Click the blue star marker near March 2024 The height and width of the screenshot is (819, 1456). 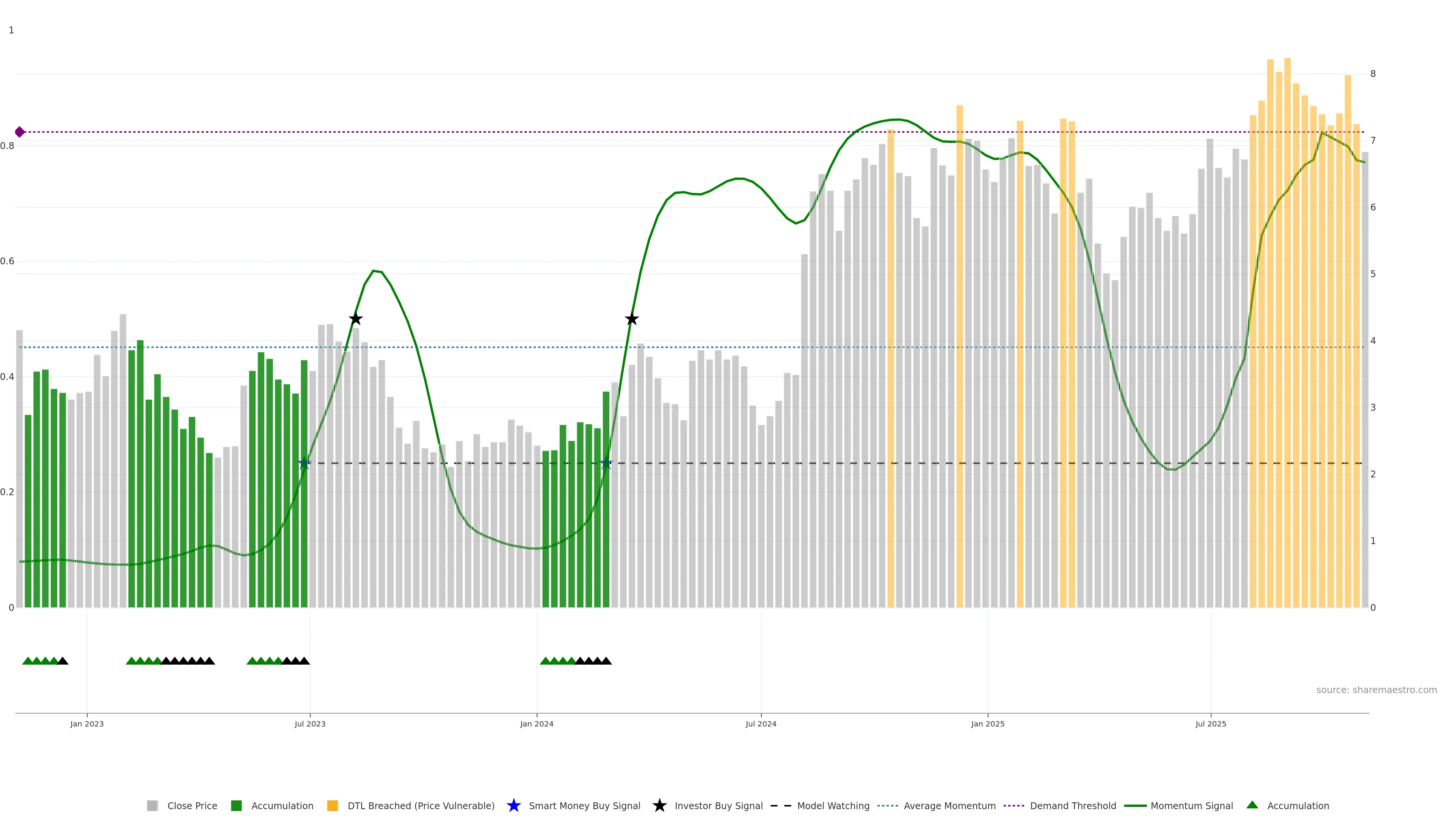(x=606, y=463)
